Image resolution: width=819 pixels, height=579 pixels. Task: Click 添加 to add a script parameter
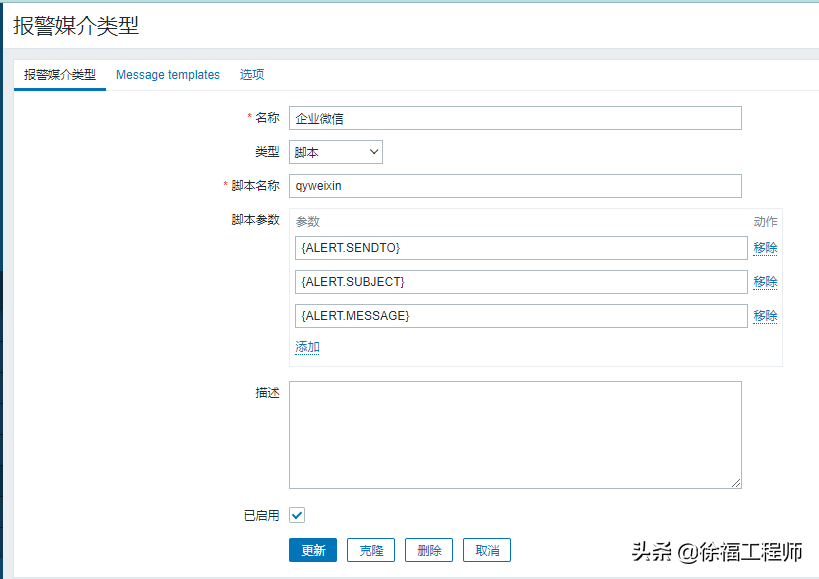tap(307, 347)
